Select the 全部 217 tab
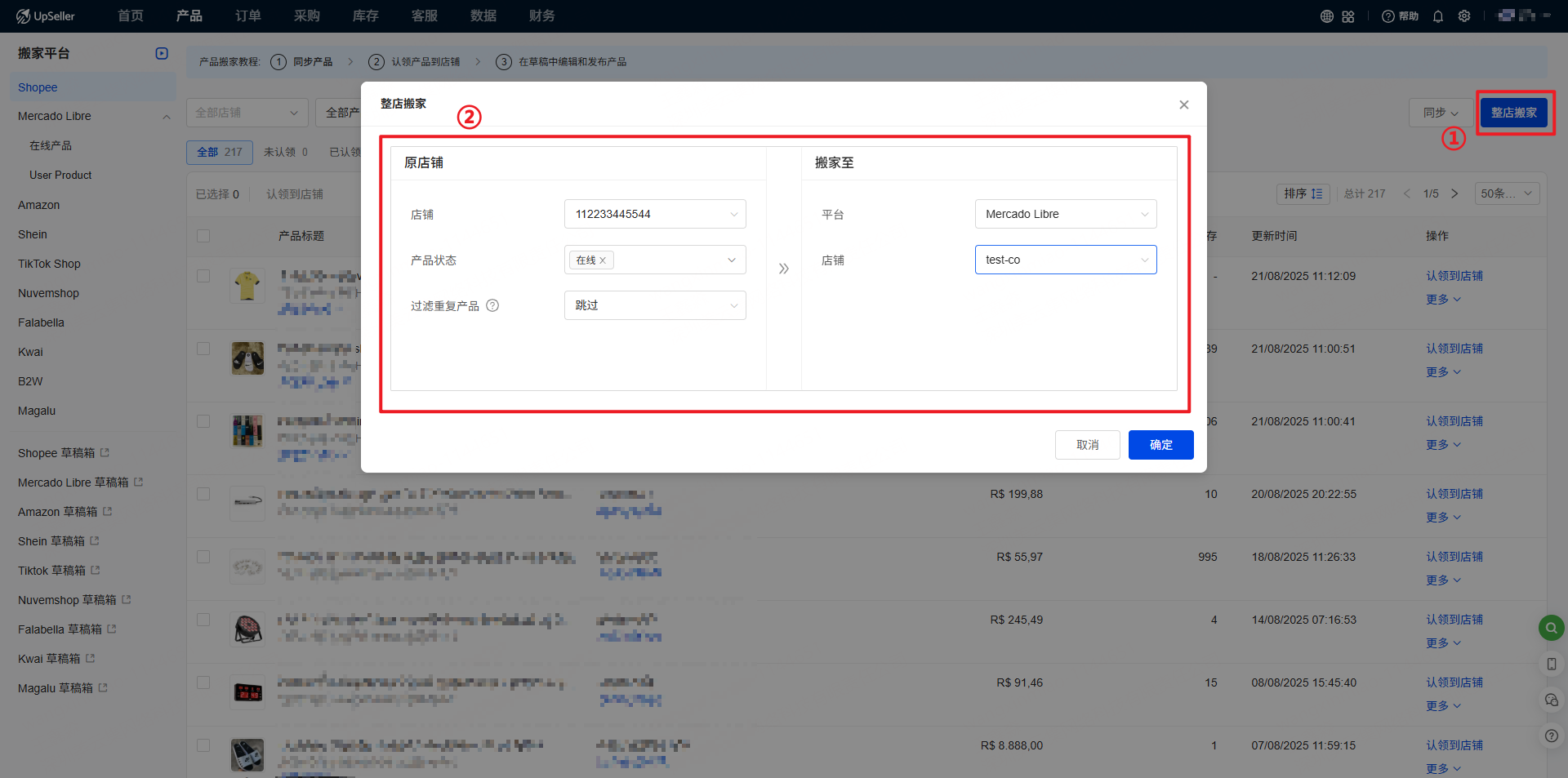This screenshot has height=778, width=1568. [220, 152]
